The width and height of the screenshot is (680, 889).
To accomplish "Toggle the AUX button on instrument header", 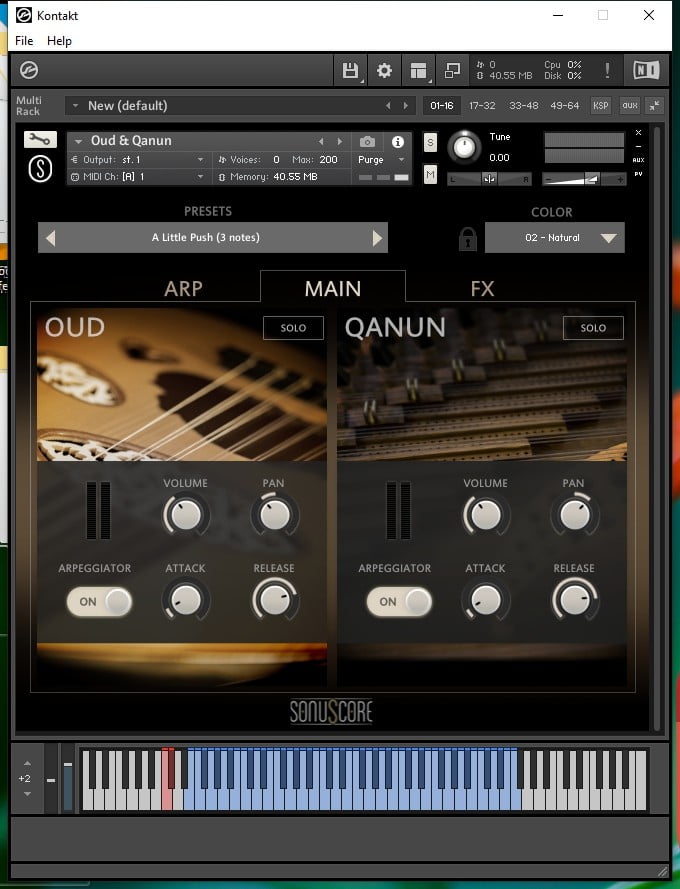I will [639, 160].
